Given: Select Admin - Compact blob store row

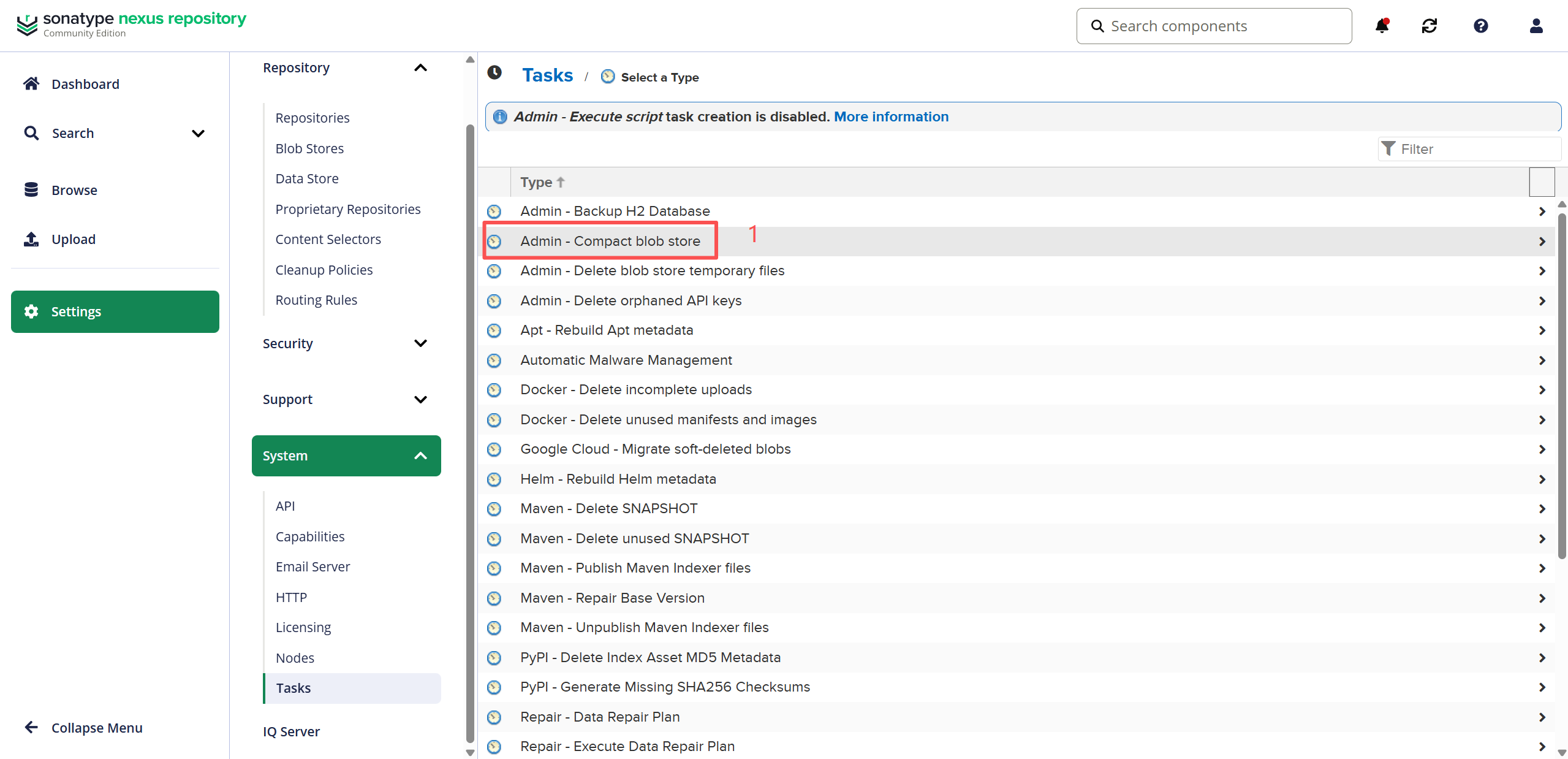Looking at the screenshot, I should coord(610,241).
